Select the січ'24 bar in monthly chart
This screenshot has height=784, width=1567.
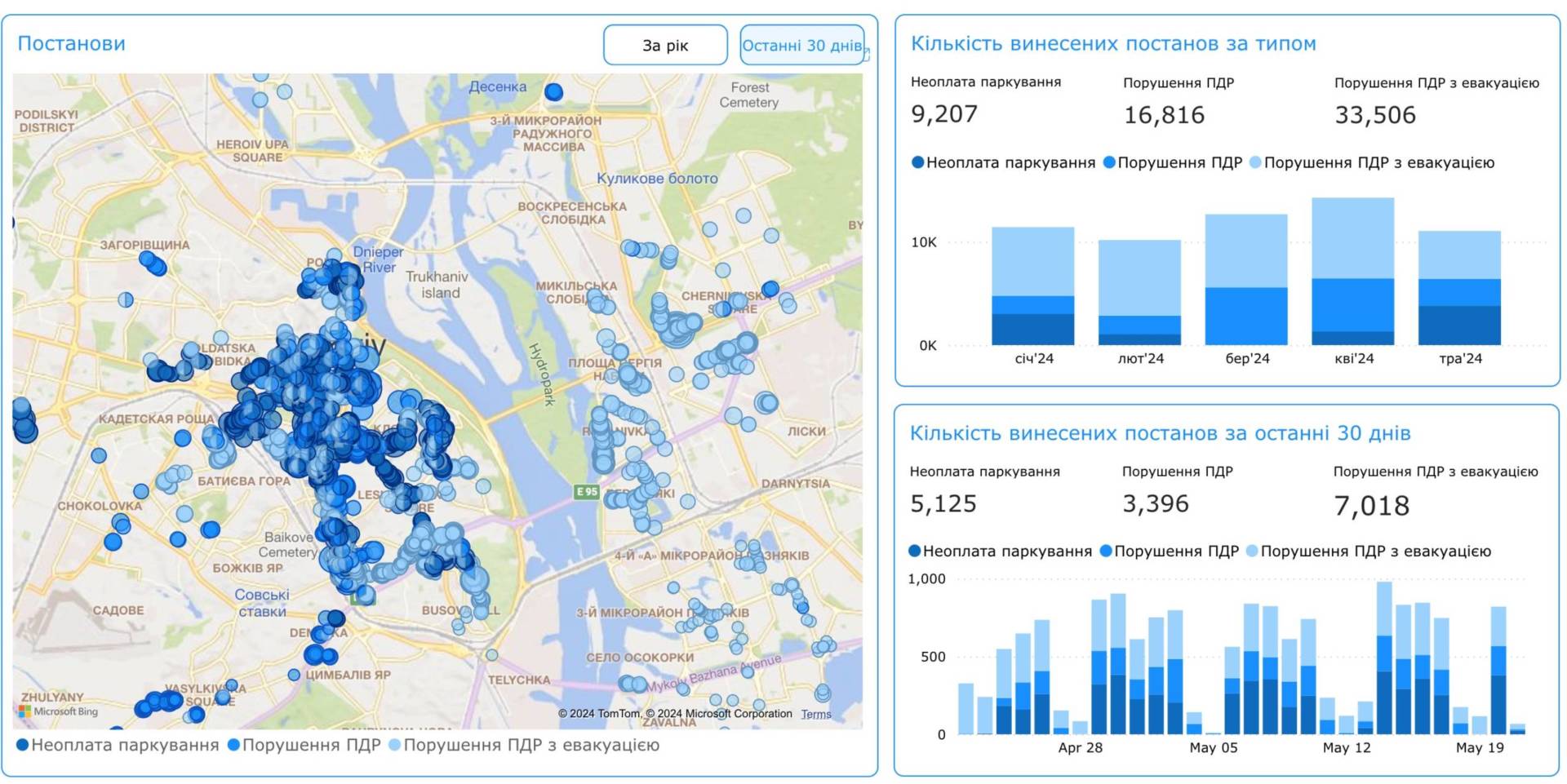pyautogui.click(x=1032, y=286)
